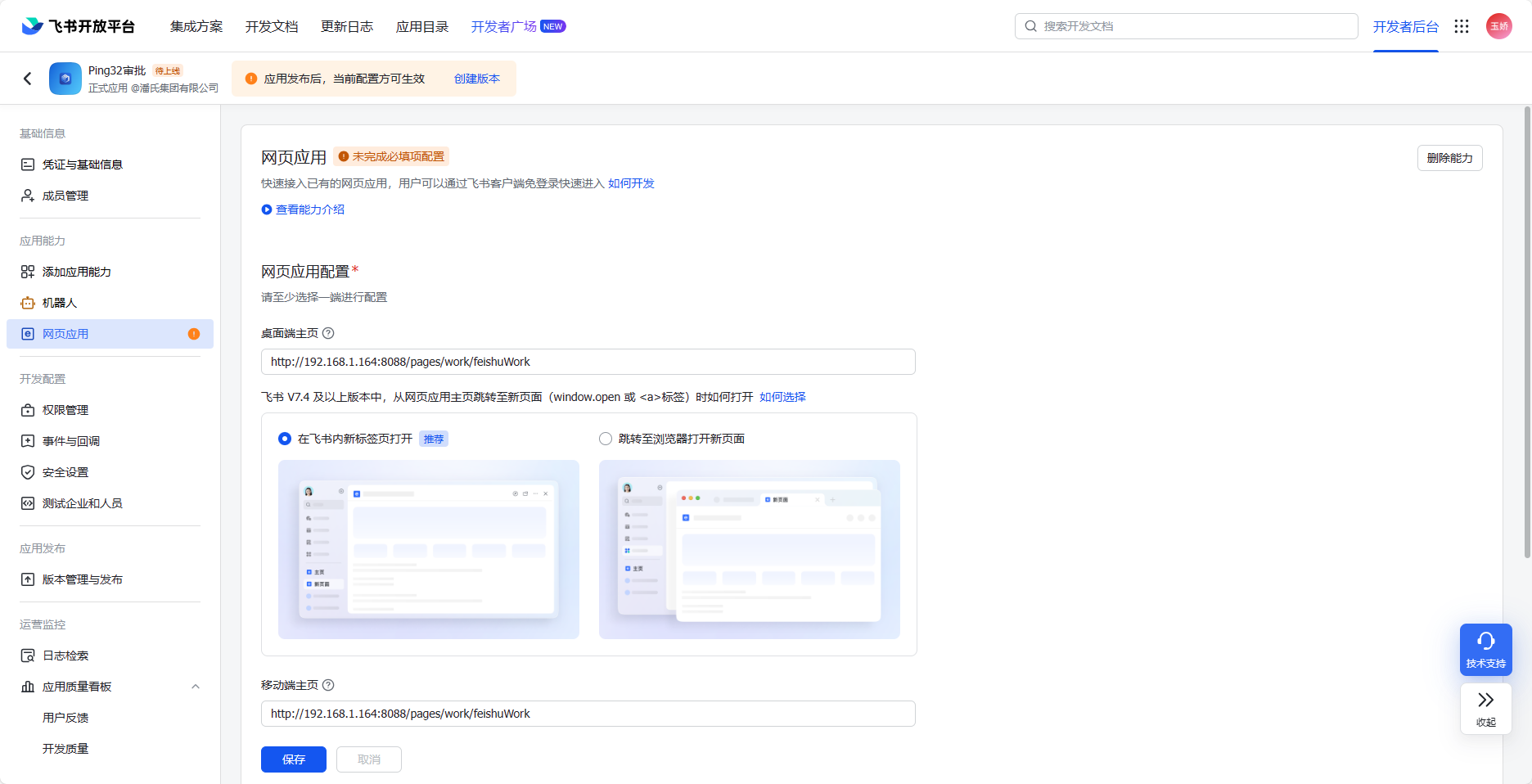
Task: Click help icon next to 移动端主页
Action: tap(328, 685)
